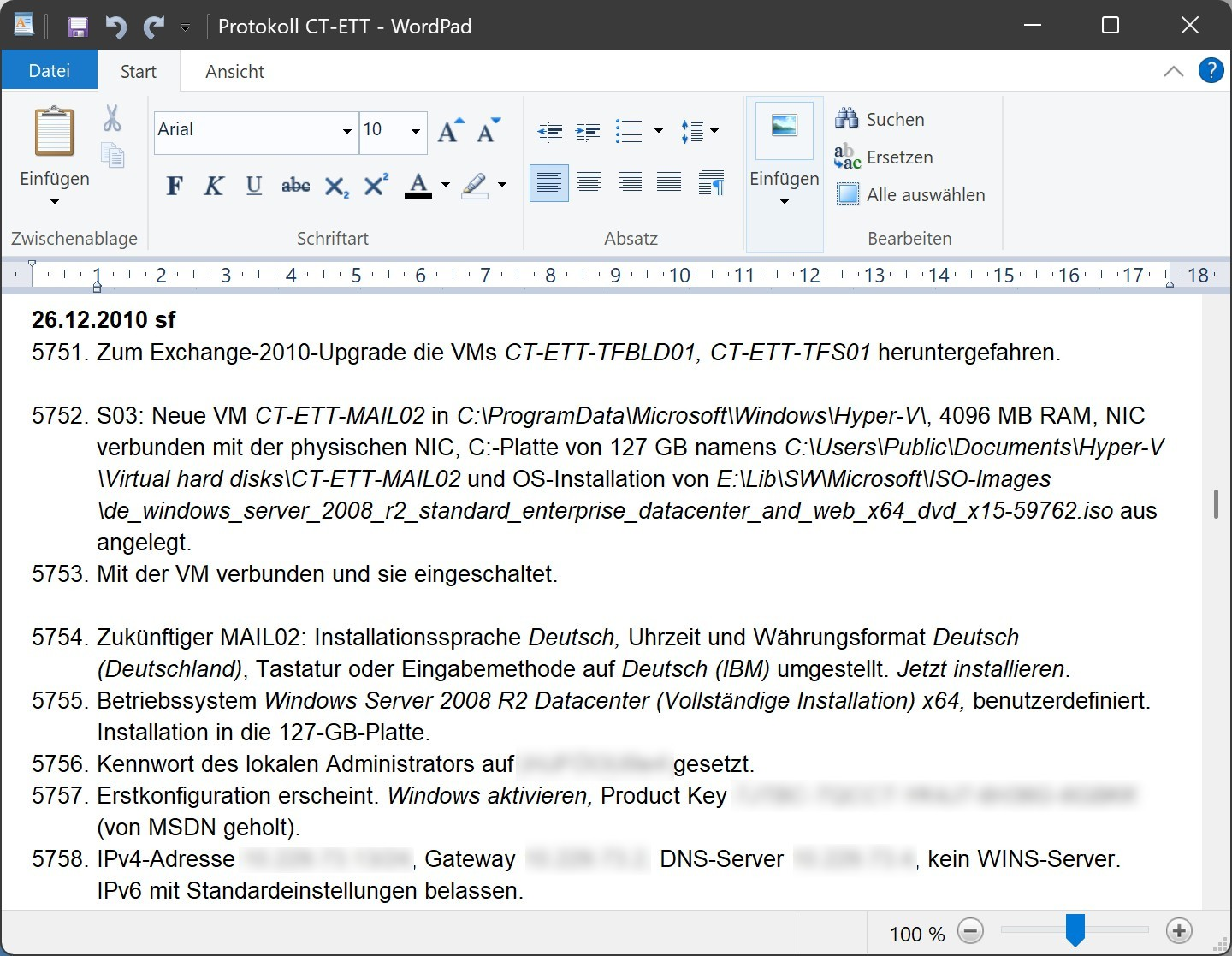Open the font size 10 dropdown
Image resolution: width=1232 pixels, height=956 pixels.
tap(414, 133)
